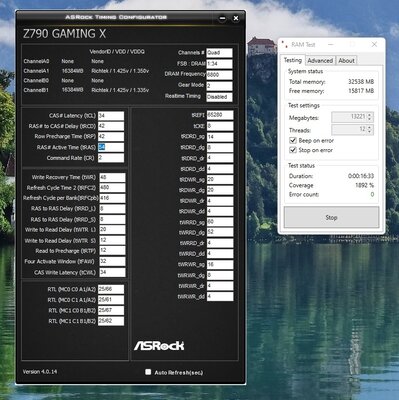Click the tWRRD_sg value field

click(x=220, y=222)
